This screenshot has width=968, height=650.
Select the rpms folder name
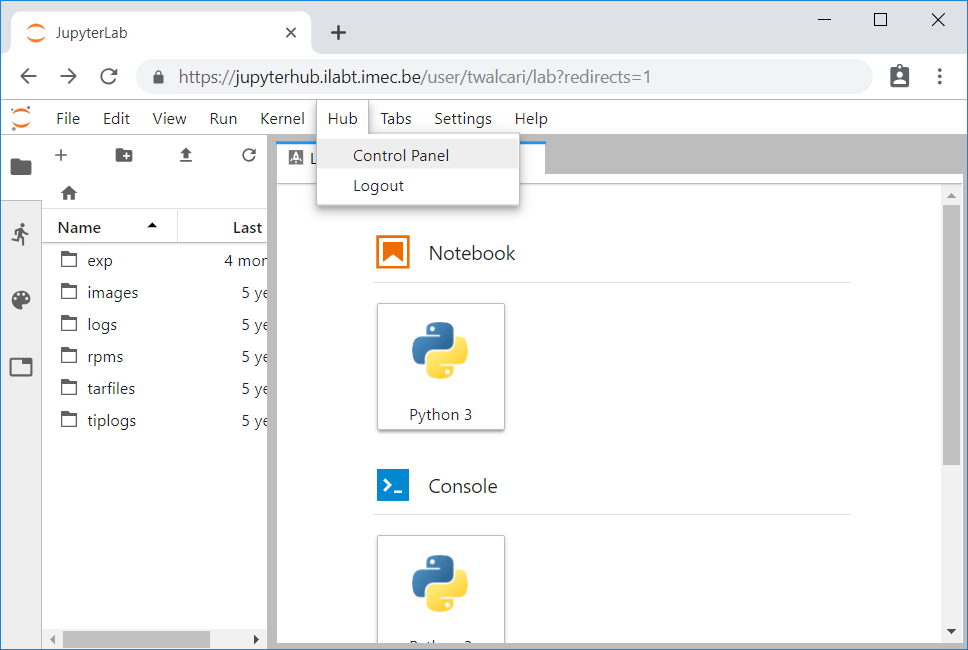105,357
